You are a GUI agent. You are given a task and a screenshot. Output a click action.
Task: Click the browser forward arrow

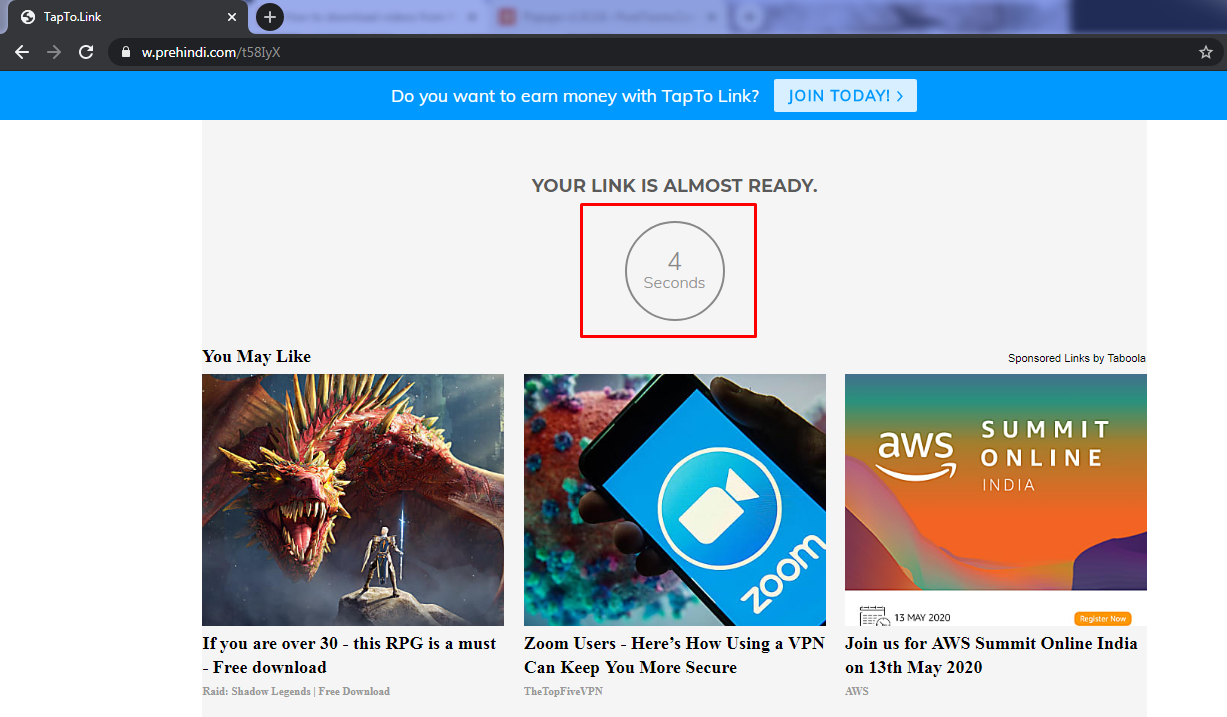[54, 52]
